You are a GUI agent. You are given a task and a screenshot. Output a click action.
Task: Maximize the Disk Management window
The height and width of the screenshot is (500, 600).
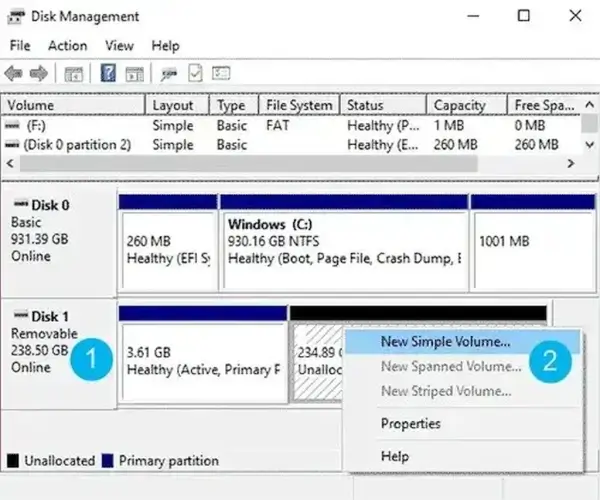pos(524,16)
